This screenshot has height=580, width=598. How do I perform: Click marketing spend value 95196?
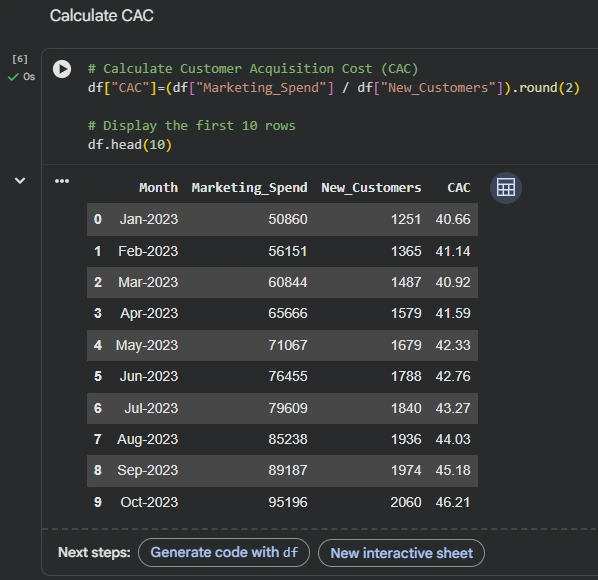pyautogui.click(x=288, y=502)
